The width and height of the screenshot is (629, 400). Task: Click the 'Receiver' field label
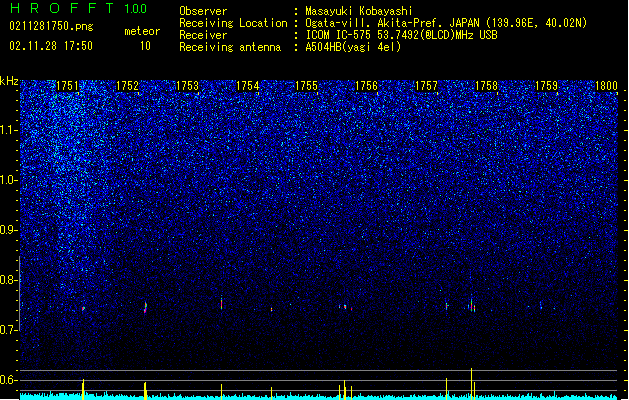[203, 35]
